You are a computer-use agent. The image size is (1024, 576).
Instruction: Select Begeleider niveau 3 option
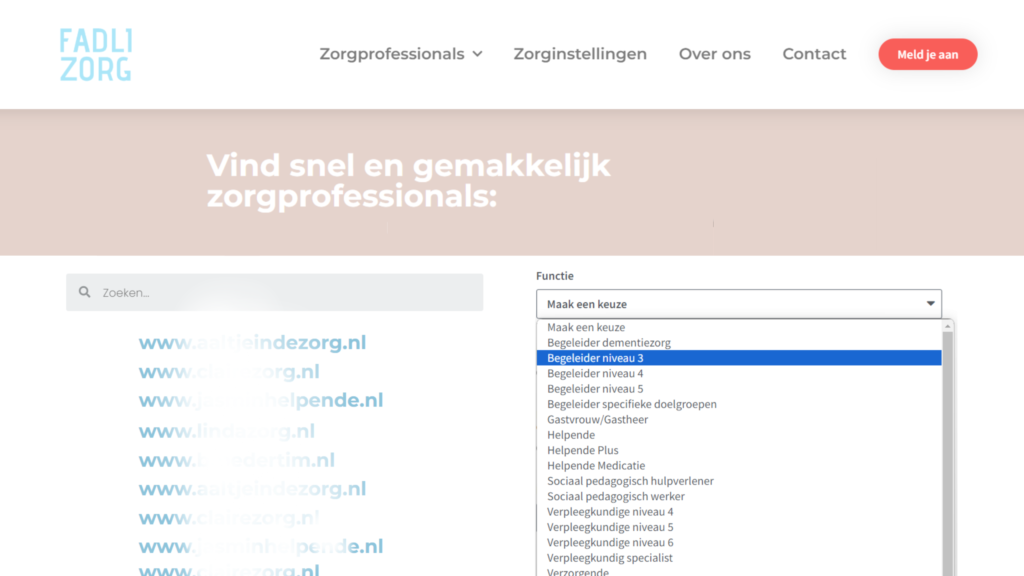click(595, 358)
